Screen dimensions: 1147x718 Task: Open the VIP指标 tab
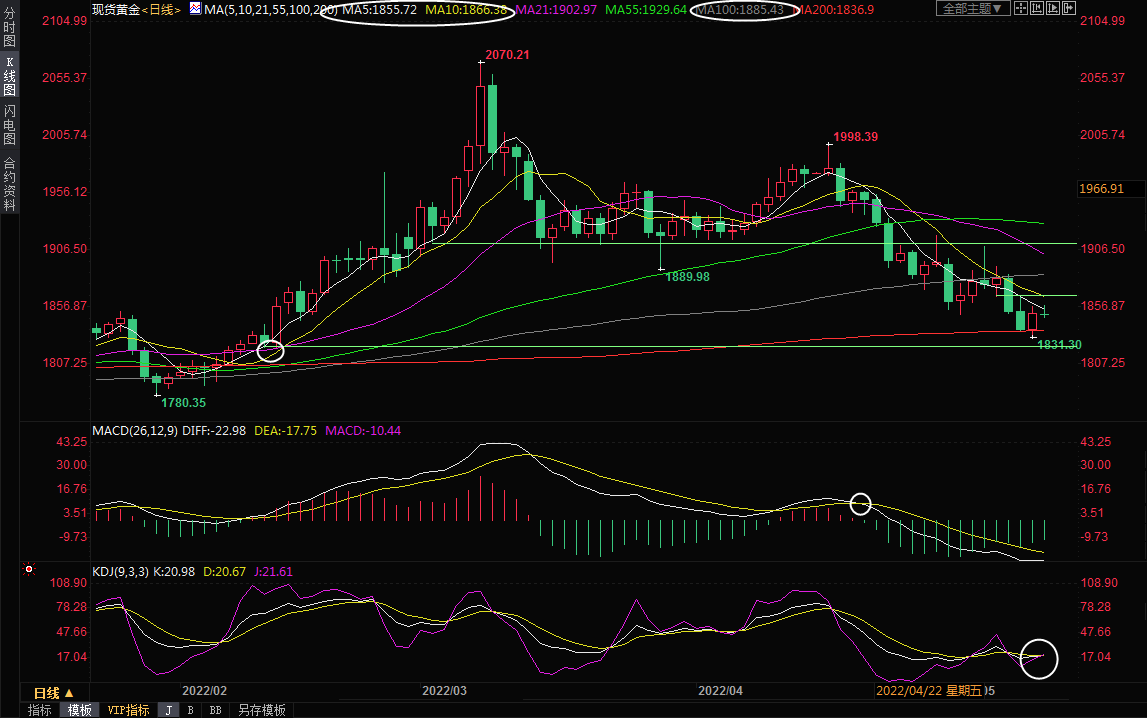pos(128,710)
